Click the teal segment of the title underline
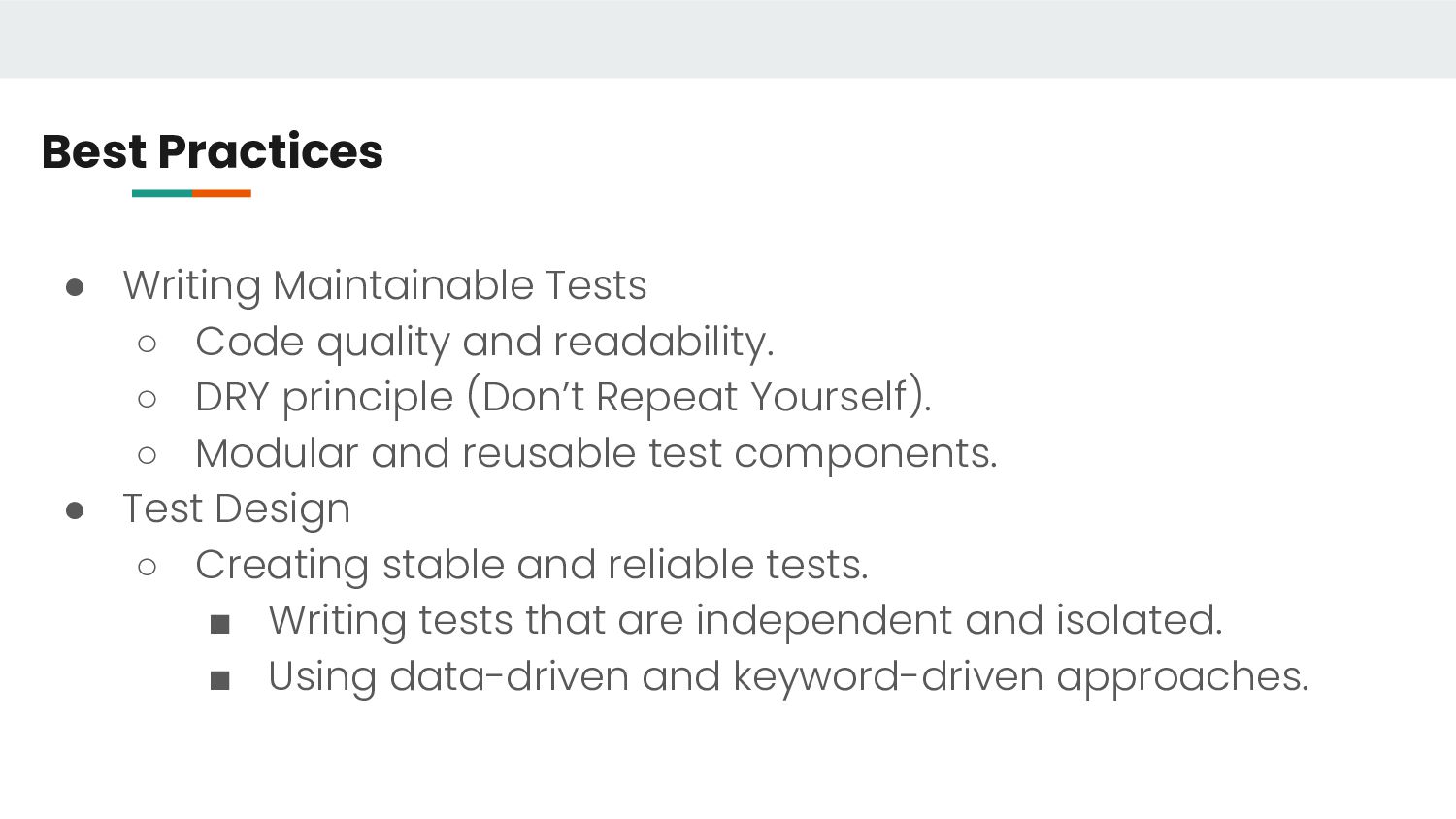This screenshot has width=1456, height=819. 161,193
